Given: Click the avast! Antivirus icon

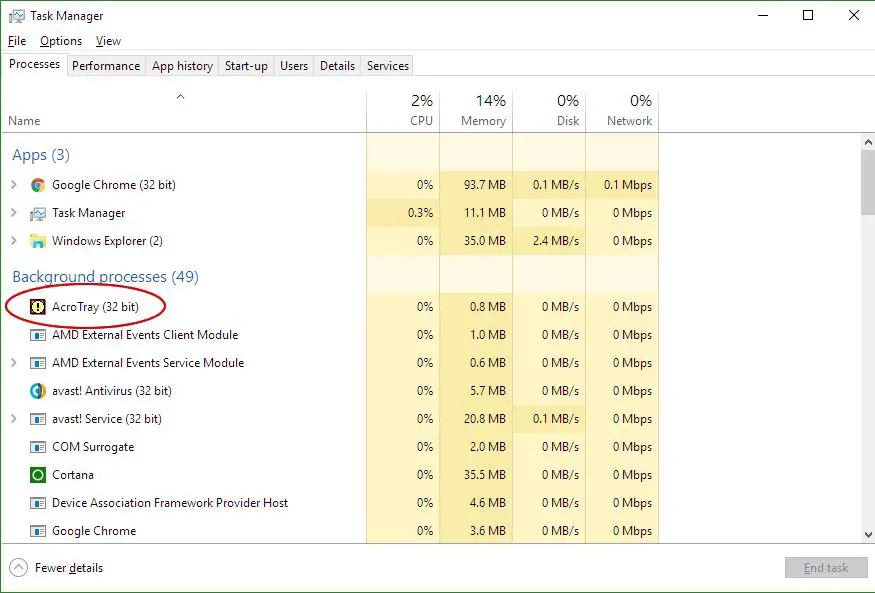Looking at the screenshot, I should pyautogui.click(x=37, y=390).
